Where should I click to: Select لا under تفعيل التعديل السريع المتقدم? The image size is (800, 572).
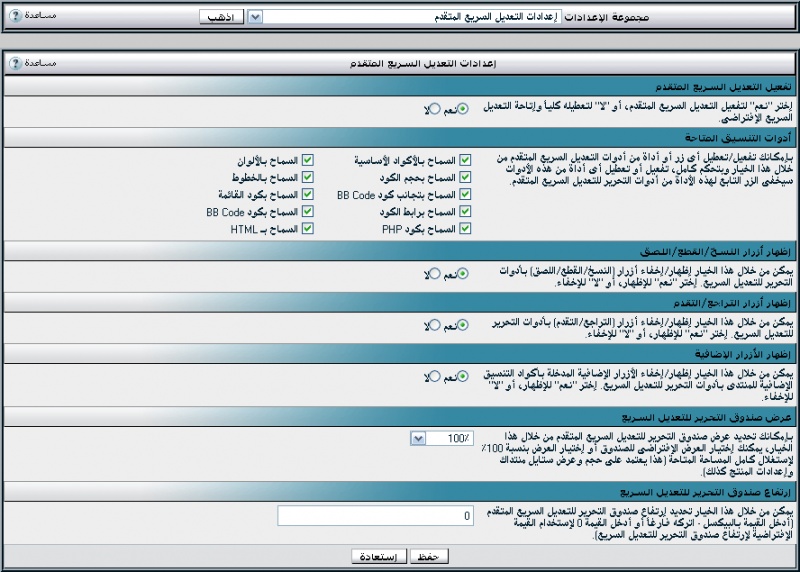(435, 109)
